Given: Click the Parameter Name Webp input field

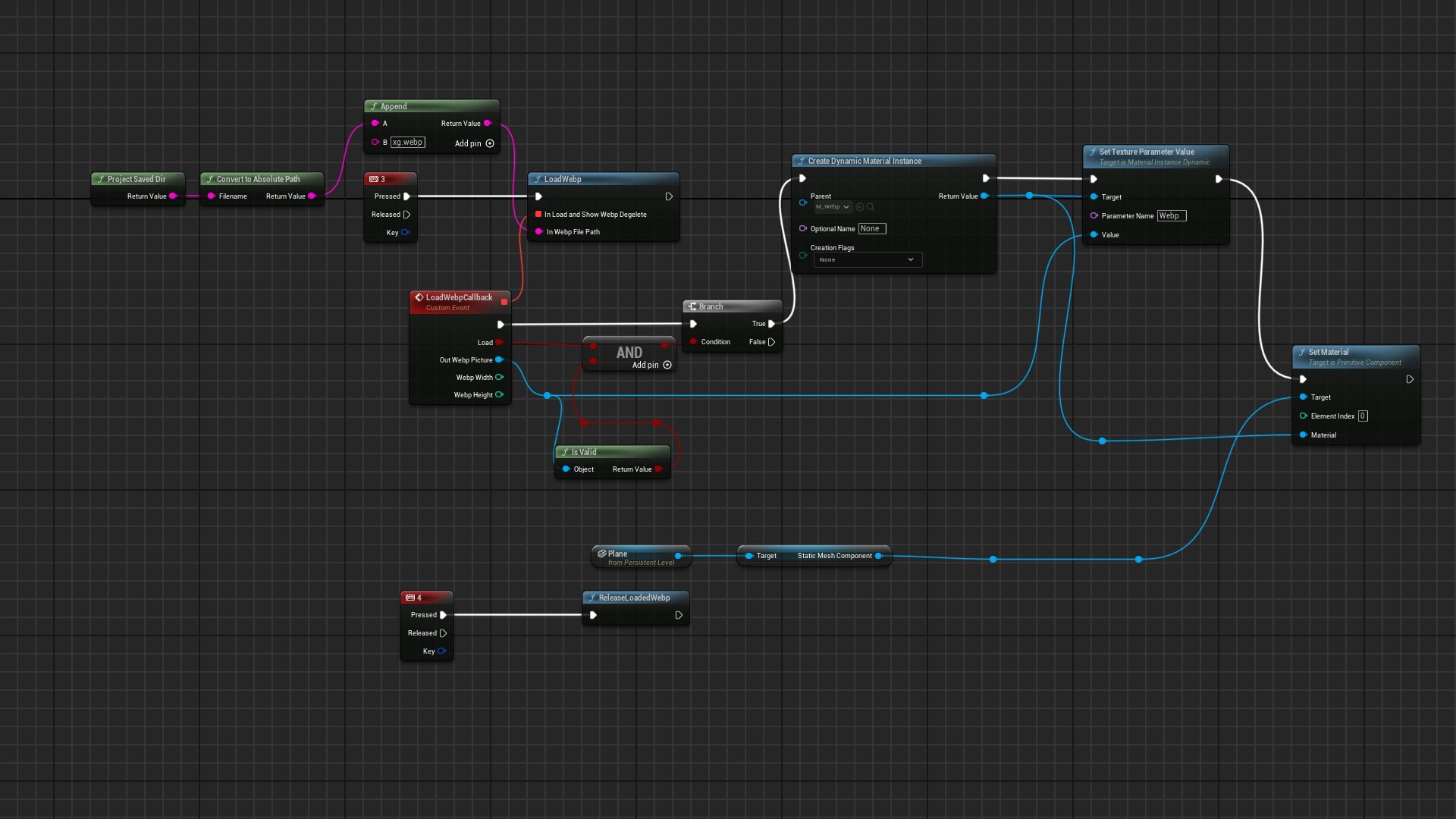Looking at the screenshot, I should tap(1171, 216).
